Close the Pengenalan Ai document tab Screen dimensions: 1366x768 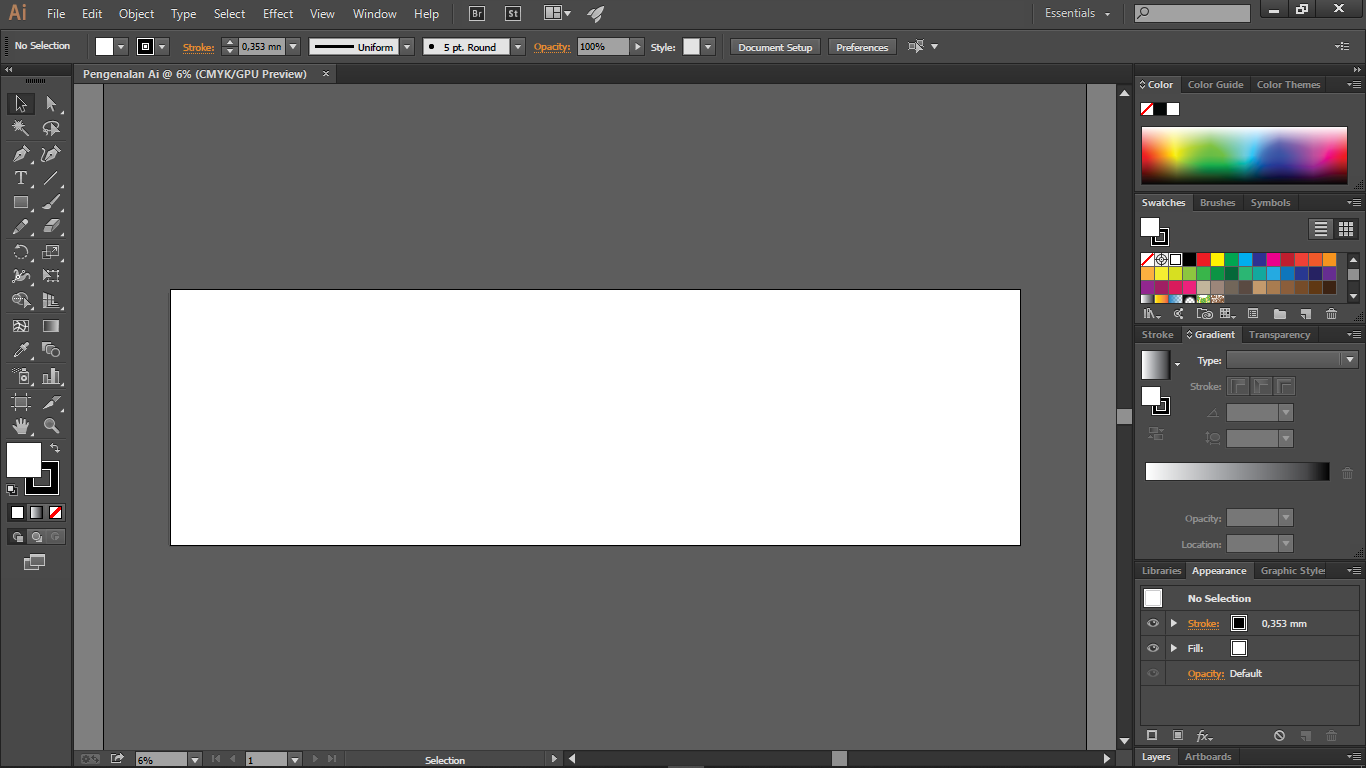pos(326,74)
